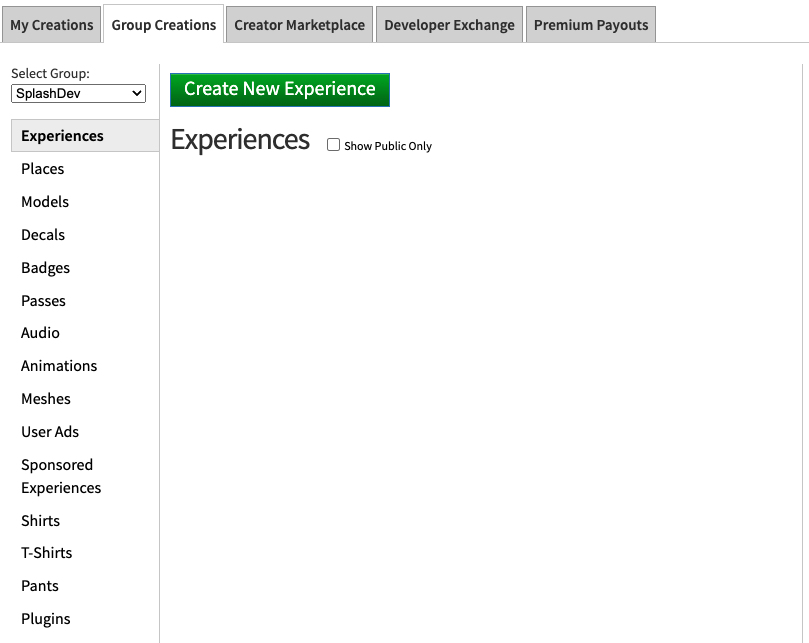Select the Group Creations tab
Image resolution: width=809 pixels, height=643 pixels.
164,25
